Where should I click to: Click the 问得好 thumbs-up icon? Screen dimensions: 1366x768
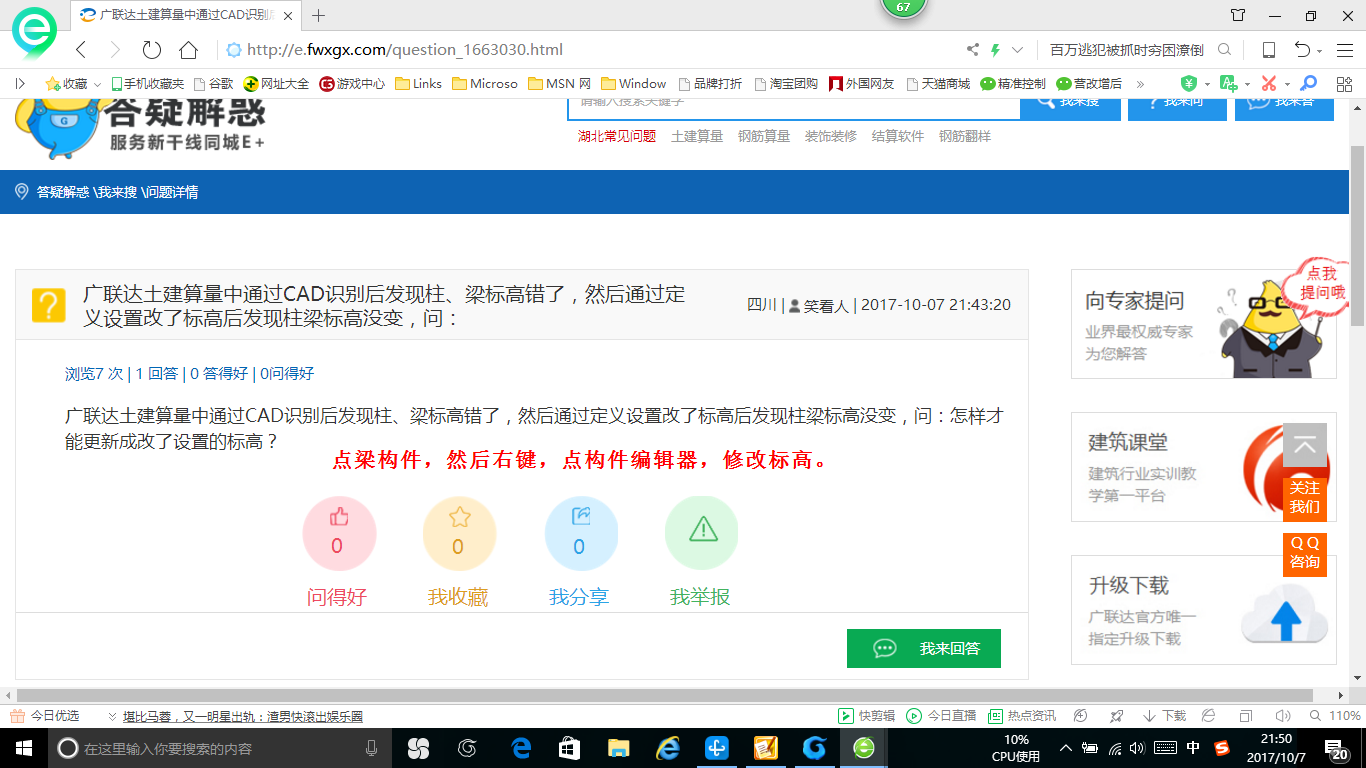tap(339, 533)
